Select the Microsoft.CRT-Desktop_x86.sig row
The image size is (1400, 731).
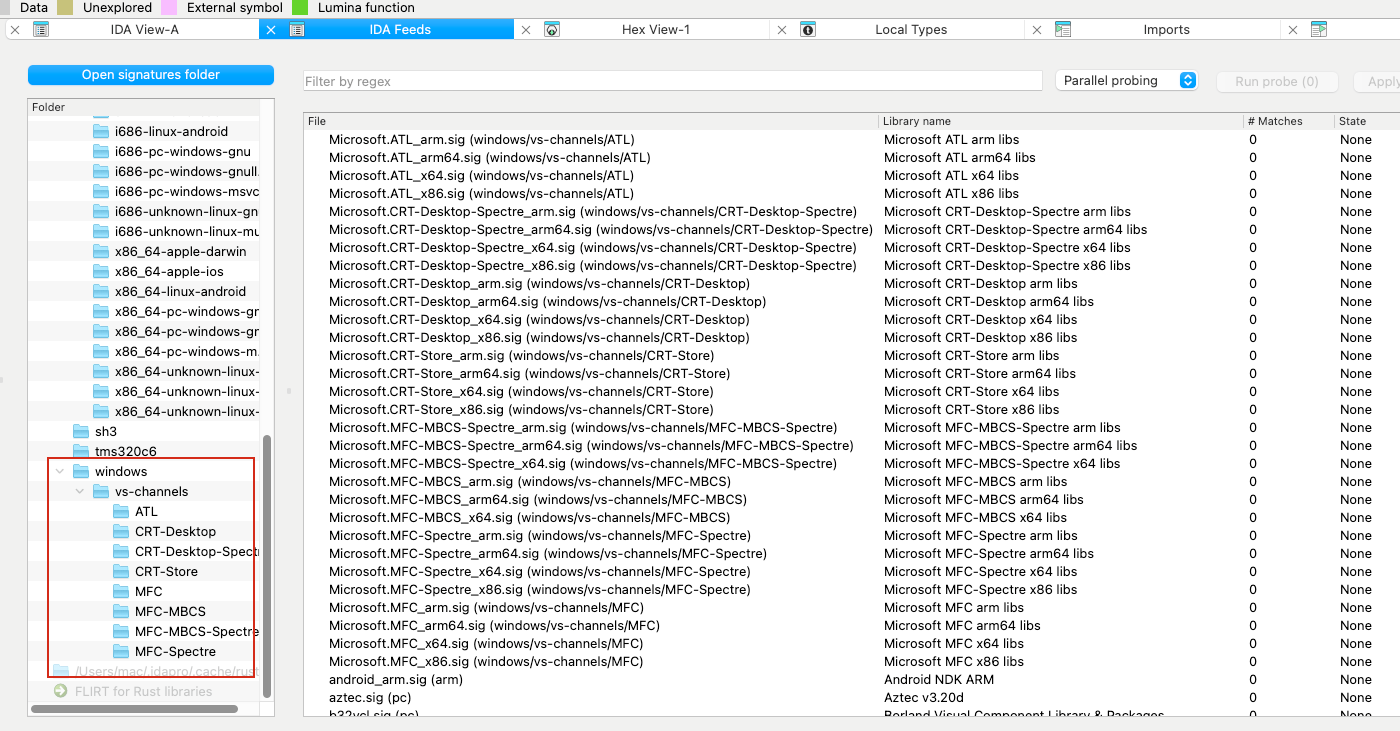(x=852, y=338)
